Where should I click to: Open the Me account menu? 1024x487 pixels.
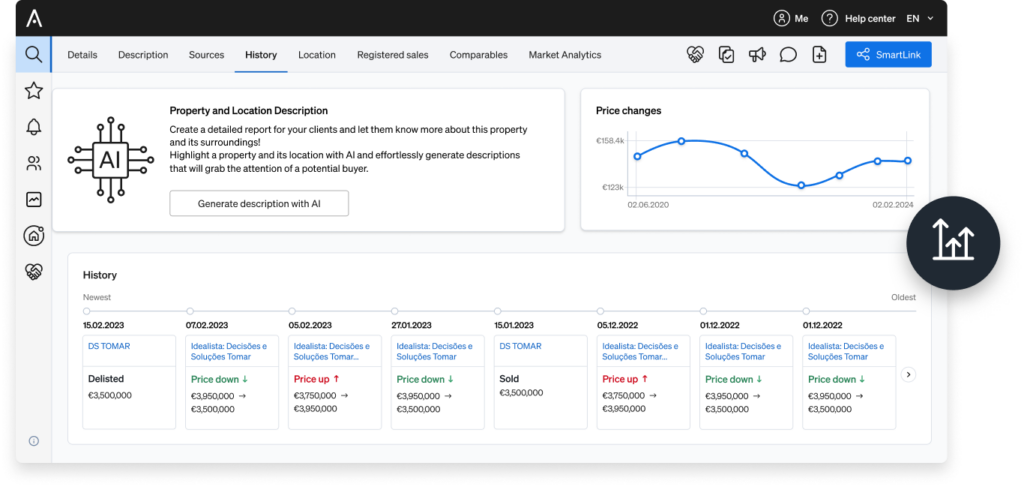tap(791, 18)
